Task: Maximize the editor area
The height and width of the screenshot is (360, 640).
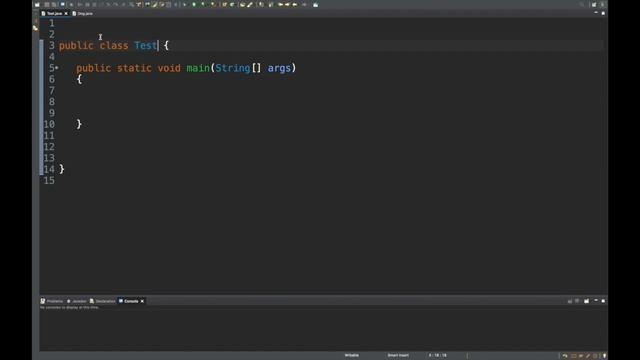Action: [603, 13]
